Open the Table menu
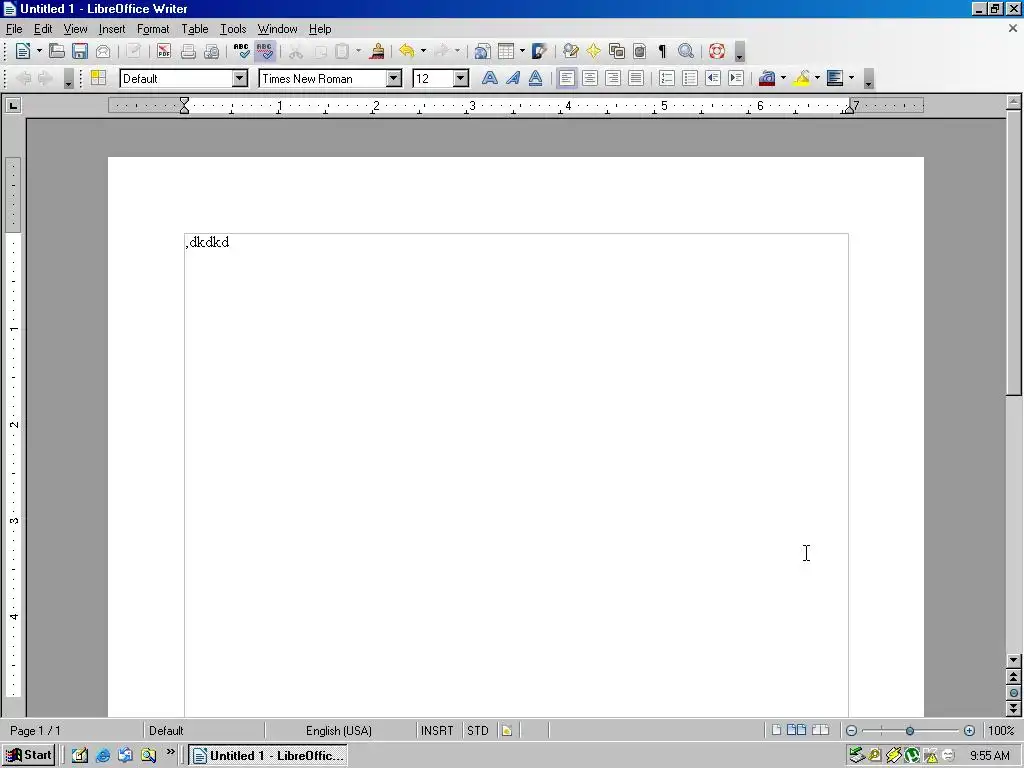This screenshot has width=1024, height=768. pyautogui.click(x=195, y=29)
